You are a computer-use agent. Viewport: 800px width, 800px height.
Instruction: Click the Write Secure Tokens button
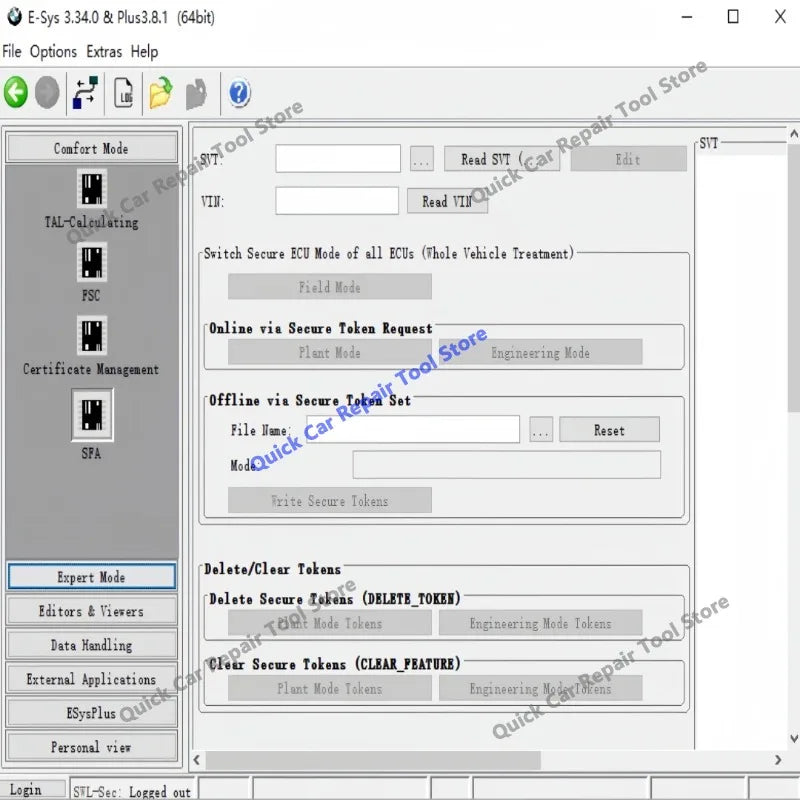click(330, 500)
